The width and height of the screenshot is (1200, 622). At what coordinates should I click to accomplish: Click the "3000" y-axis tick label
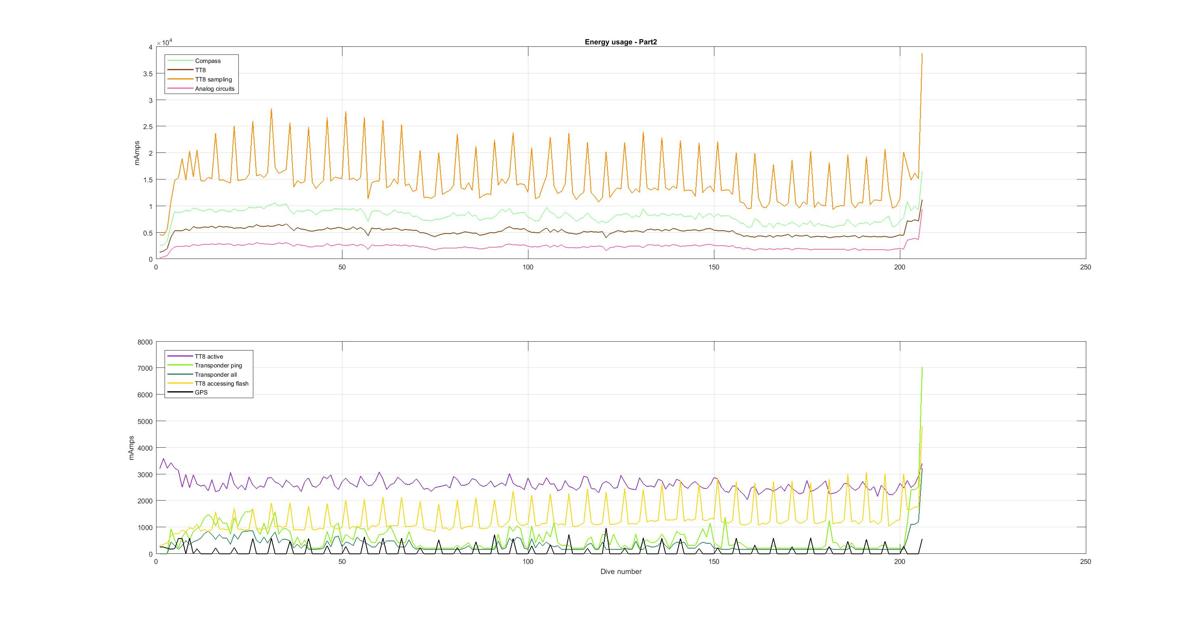tap(145, 475)
